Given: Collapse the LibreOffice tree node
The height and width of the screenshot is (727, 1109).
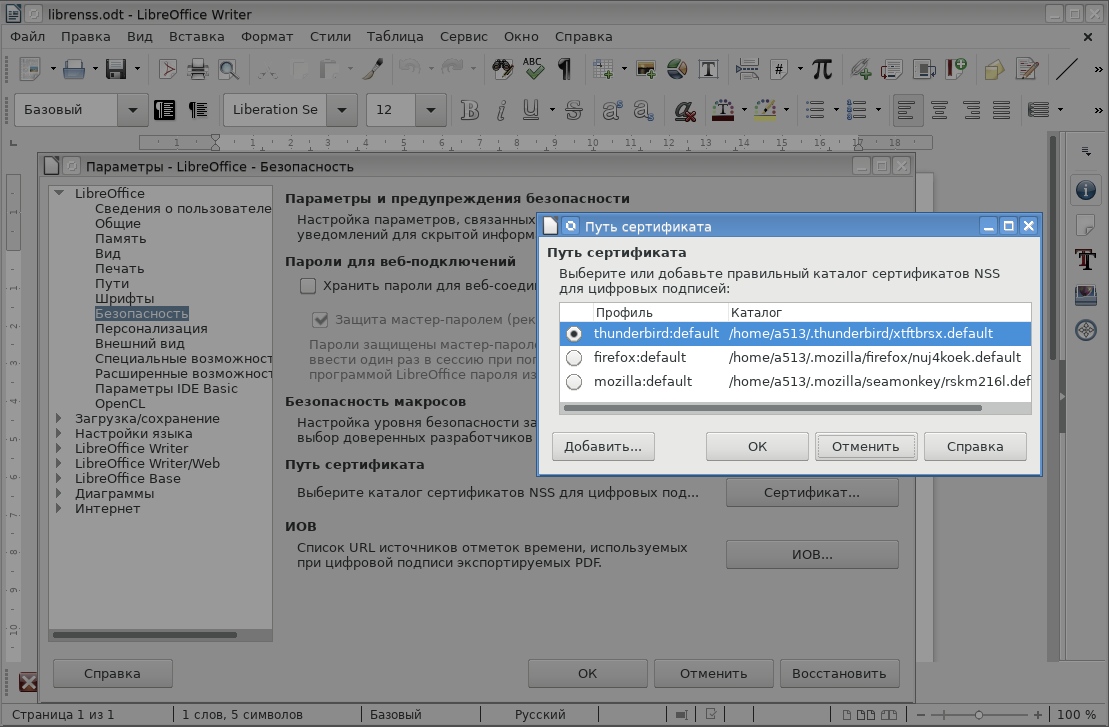Looking at the screenshot, I should tap(59, 193).
